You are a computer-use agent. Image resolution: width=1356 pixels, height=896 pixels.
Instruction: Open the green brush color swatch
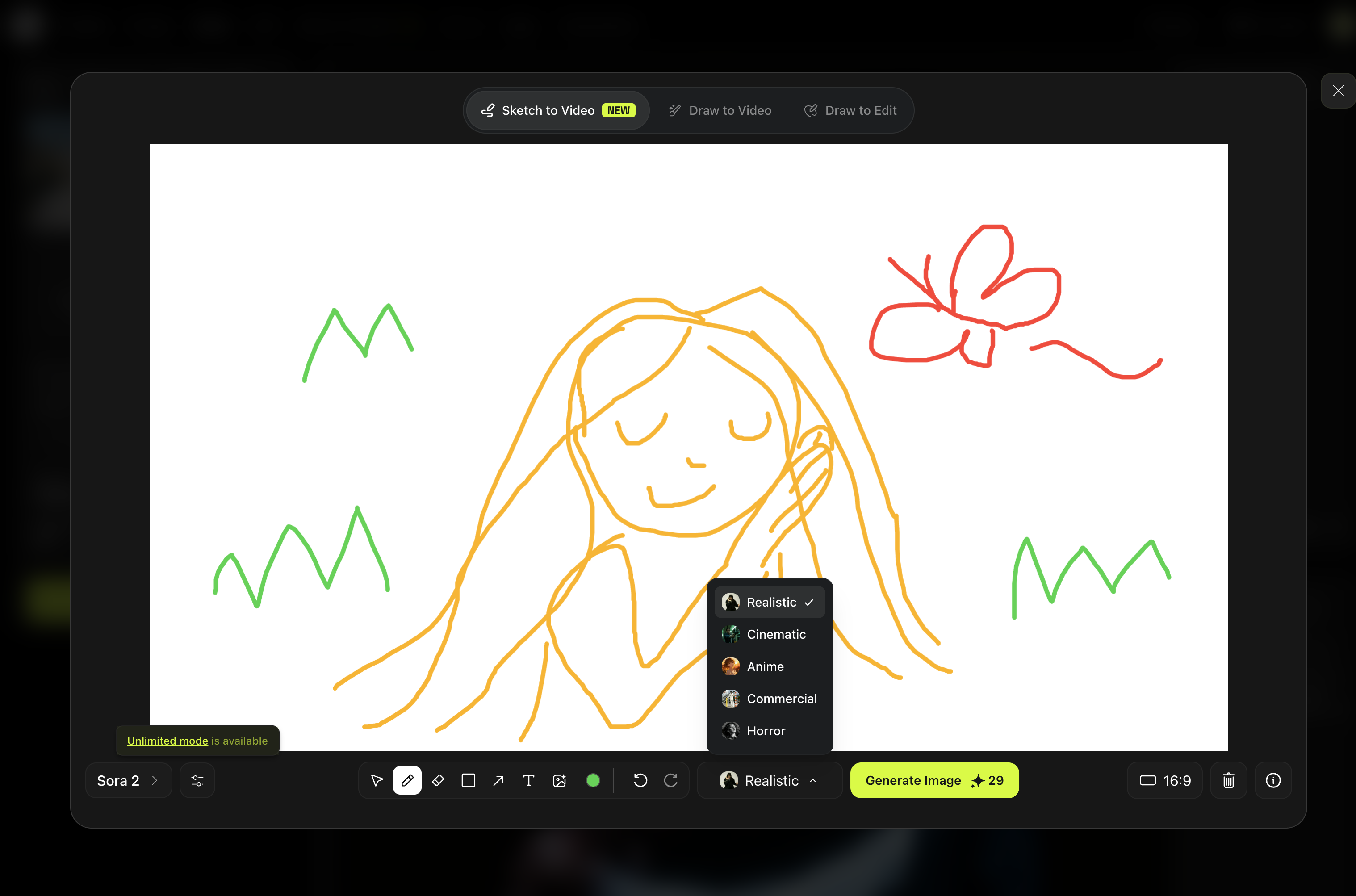pyautogui.click(x=593, y=781)
